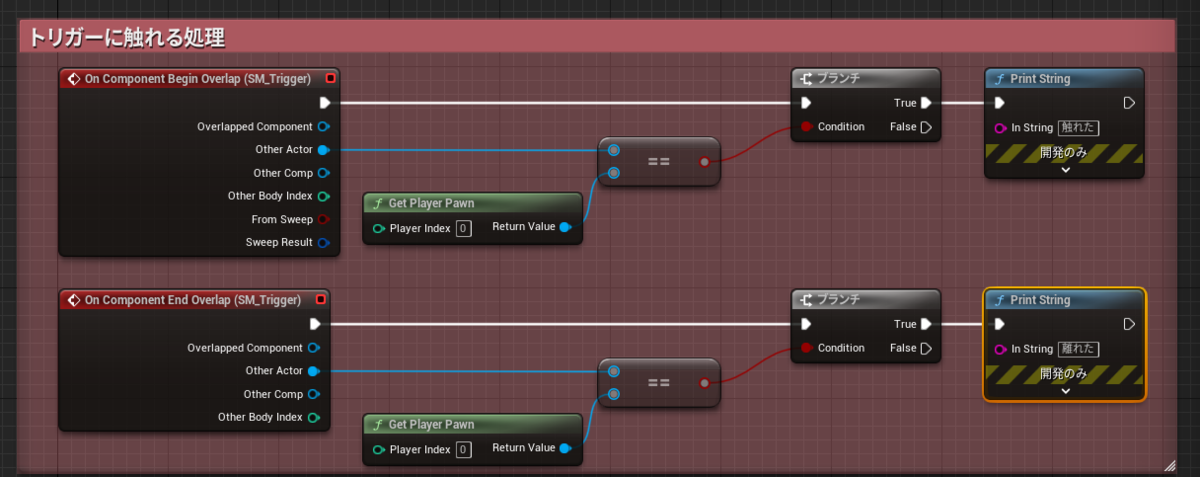Click Overlapped Component pin on End Overlap node

314,348
